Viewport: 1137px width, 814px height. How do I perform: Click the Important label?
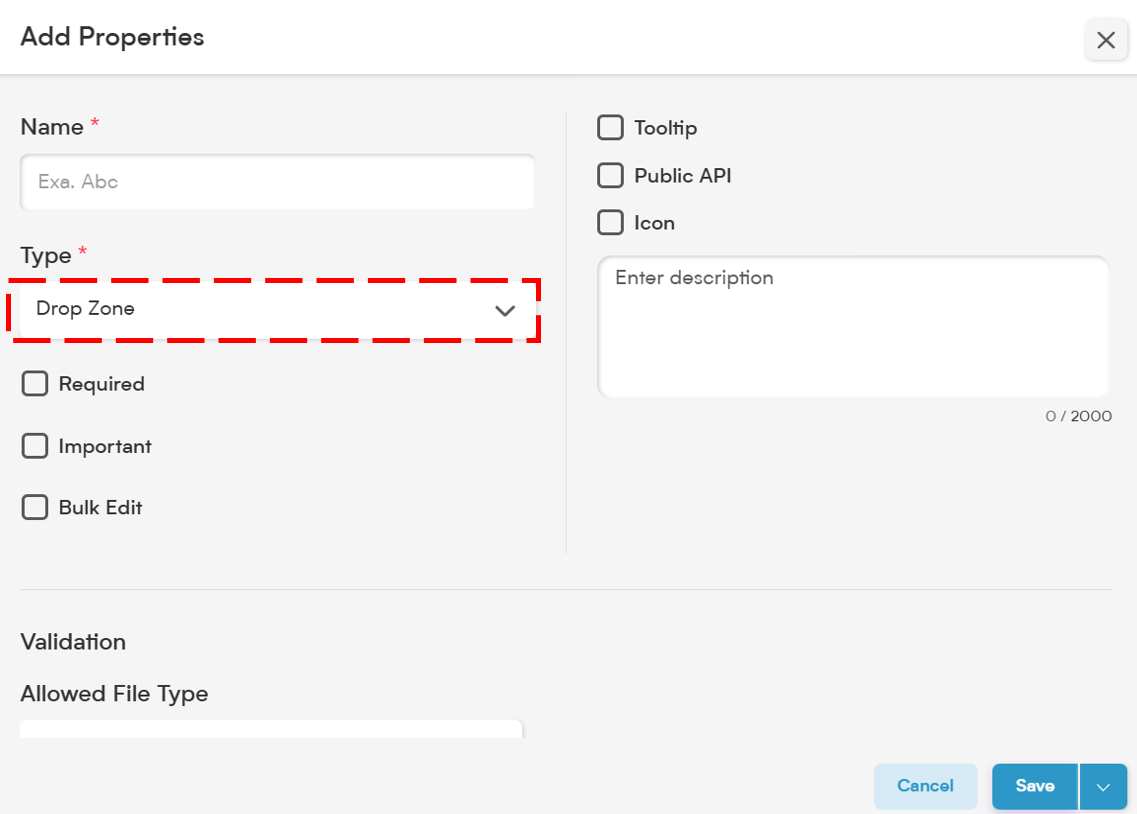click(105, 447)
